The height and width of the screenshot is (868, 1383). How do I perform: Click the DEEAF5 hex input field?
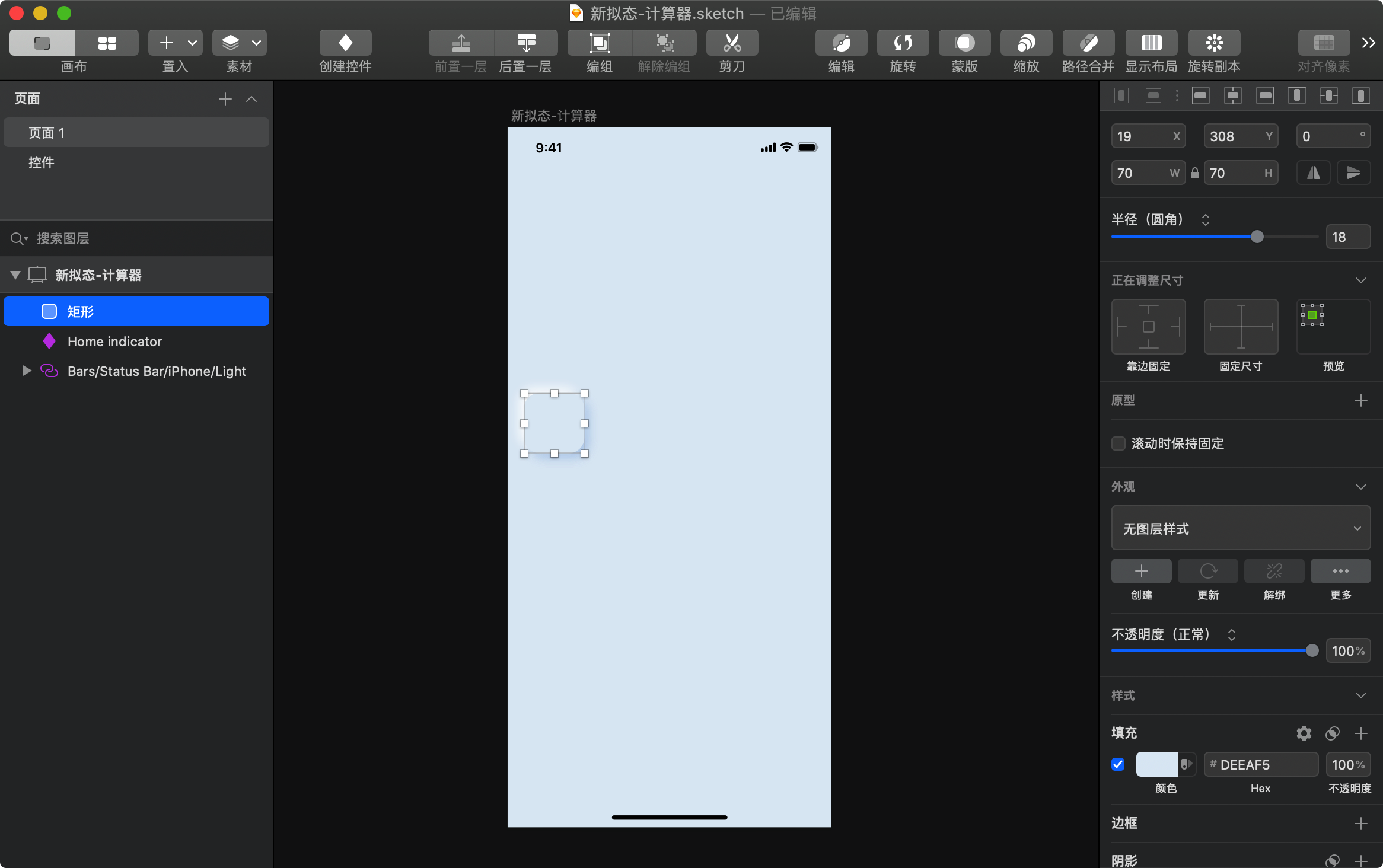[x=1261, y=764]
